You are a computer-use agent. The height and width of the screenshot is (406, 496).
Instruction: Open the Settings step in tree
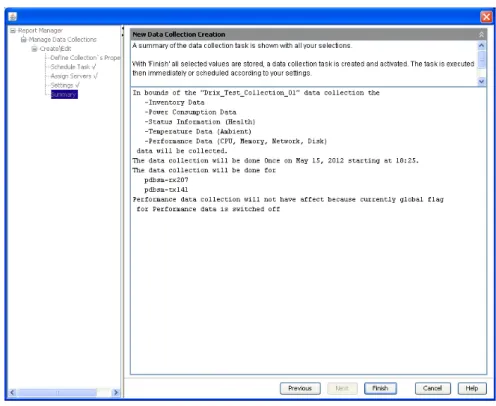coord(65,85)
